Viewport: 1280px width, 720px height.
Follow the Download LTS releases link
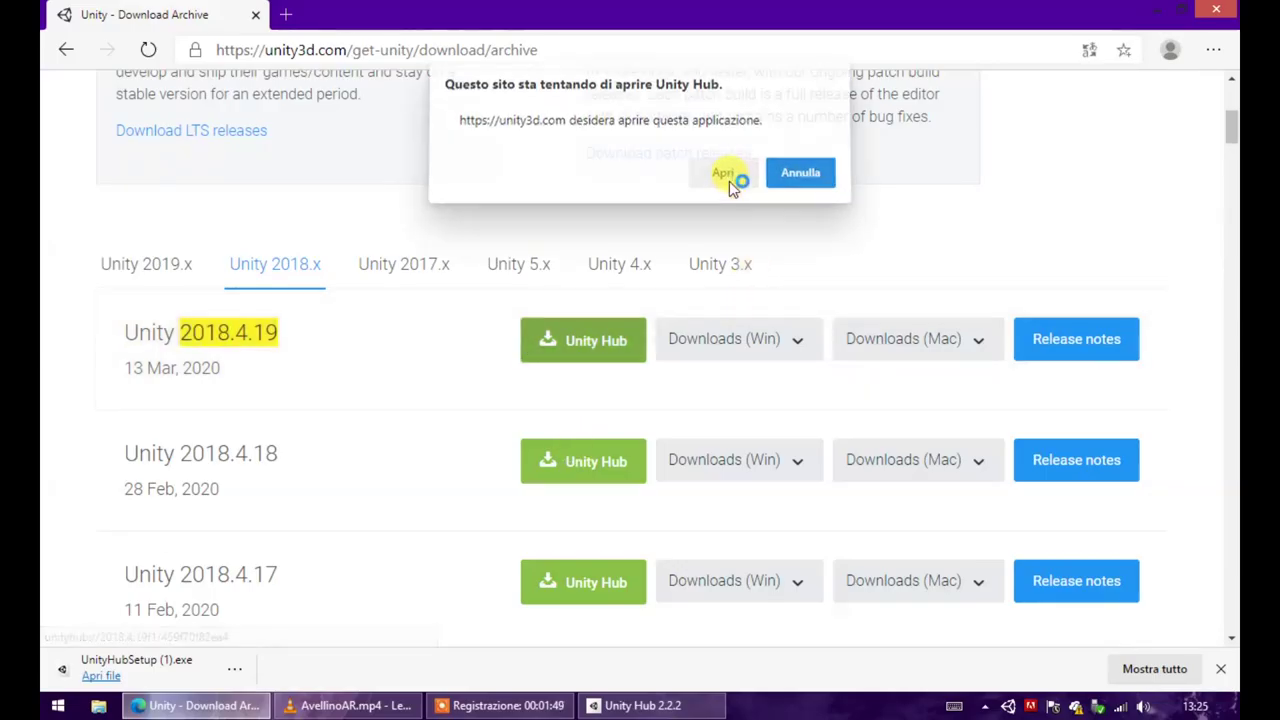coord(191,130)
